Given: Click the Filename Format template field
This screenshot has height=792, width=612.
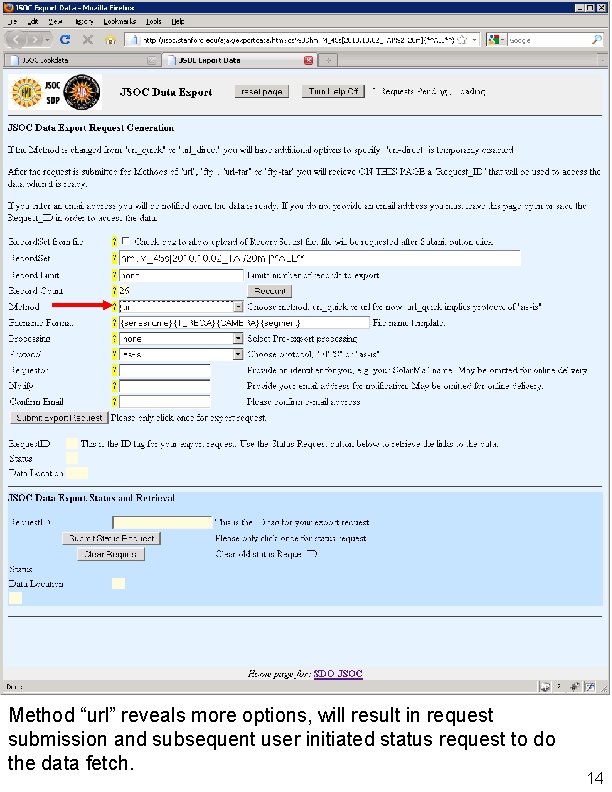Looking at the screenshot, I should click(244, 322).
